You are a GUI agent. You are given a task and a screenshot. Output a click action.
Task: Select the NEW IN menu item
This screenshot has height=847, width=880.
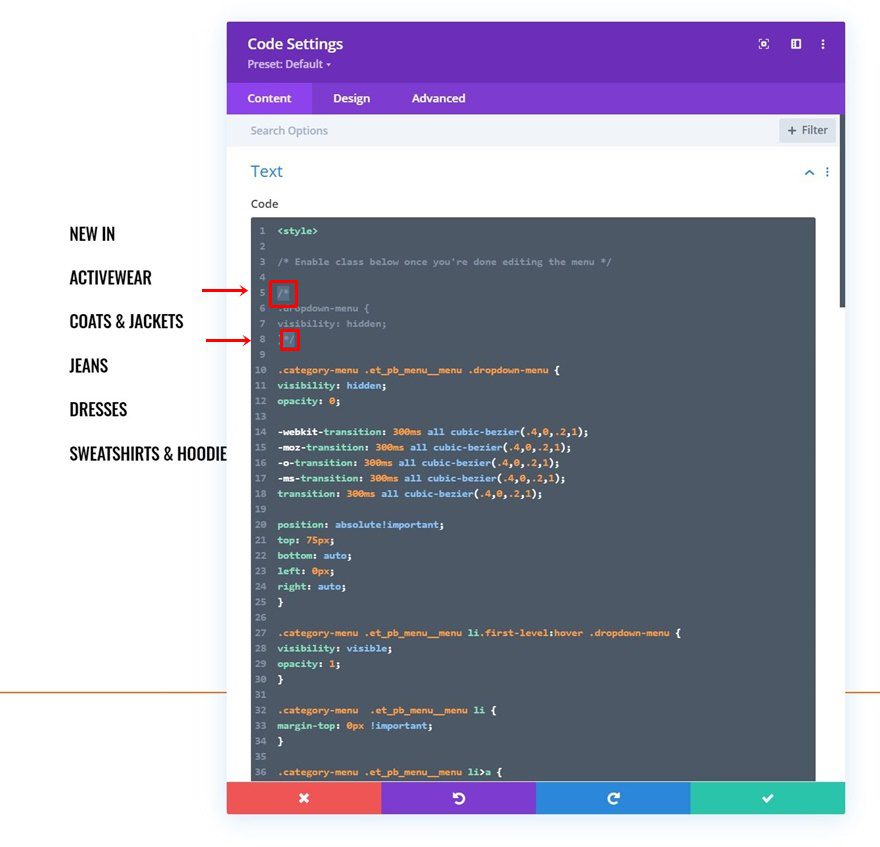click(91, 233)
